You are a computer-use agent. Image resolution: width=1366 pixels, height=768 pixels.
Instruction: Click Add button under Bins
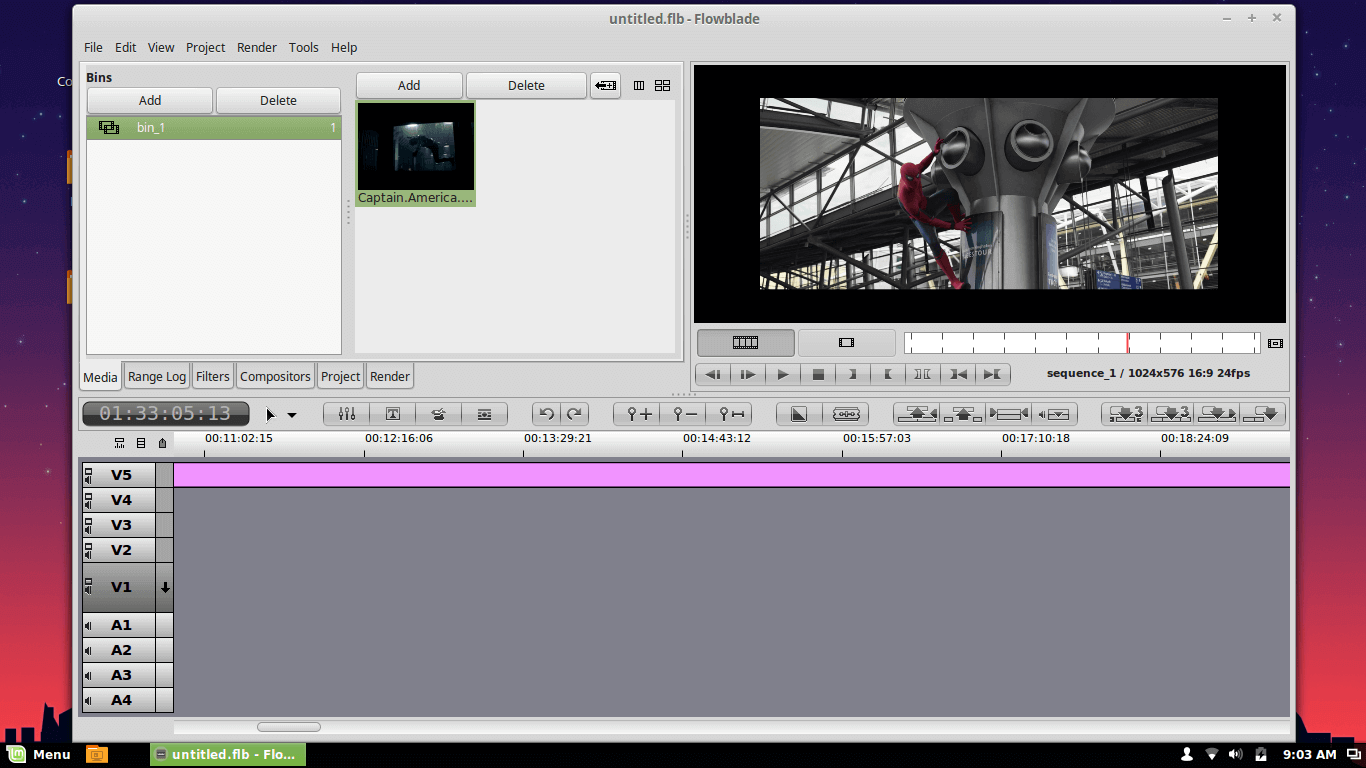[150, 100]
